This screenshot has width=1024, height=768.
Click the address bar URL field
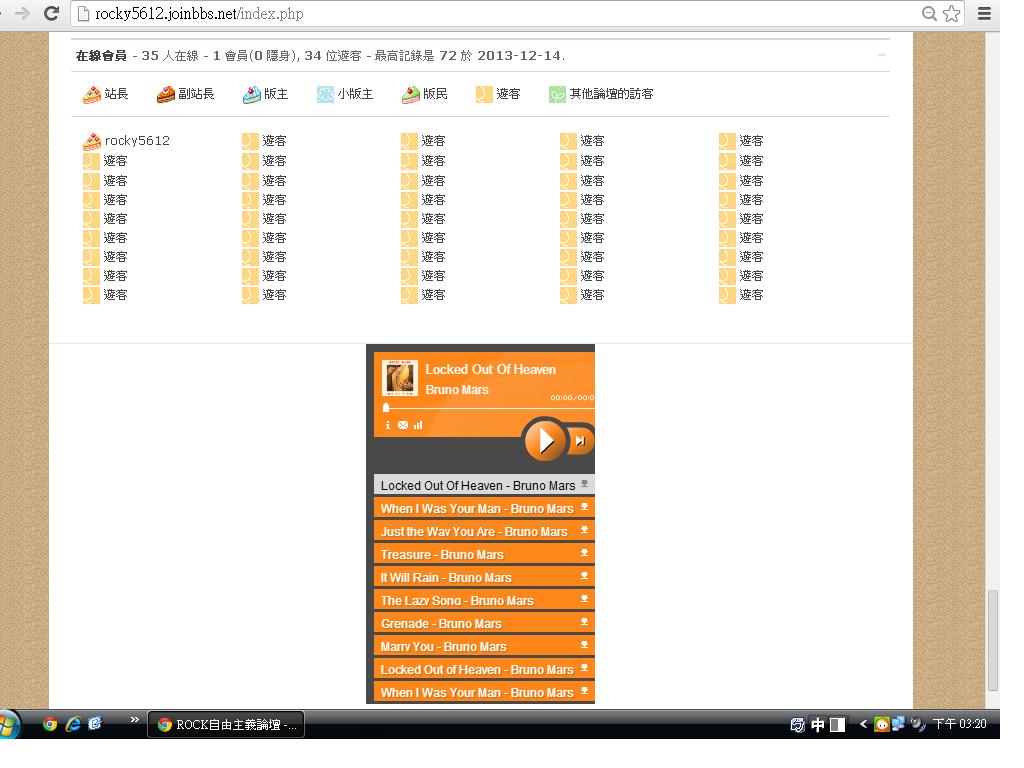500,14
